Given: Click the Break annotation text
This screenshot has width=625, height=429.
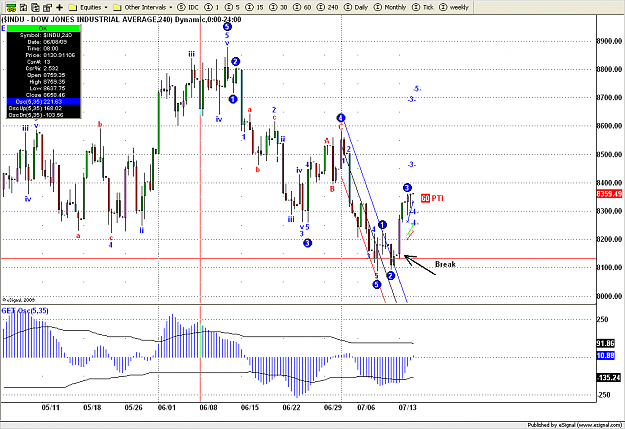Looking at the screenshot, I should pos(445,264).
